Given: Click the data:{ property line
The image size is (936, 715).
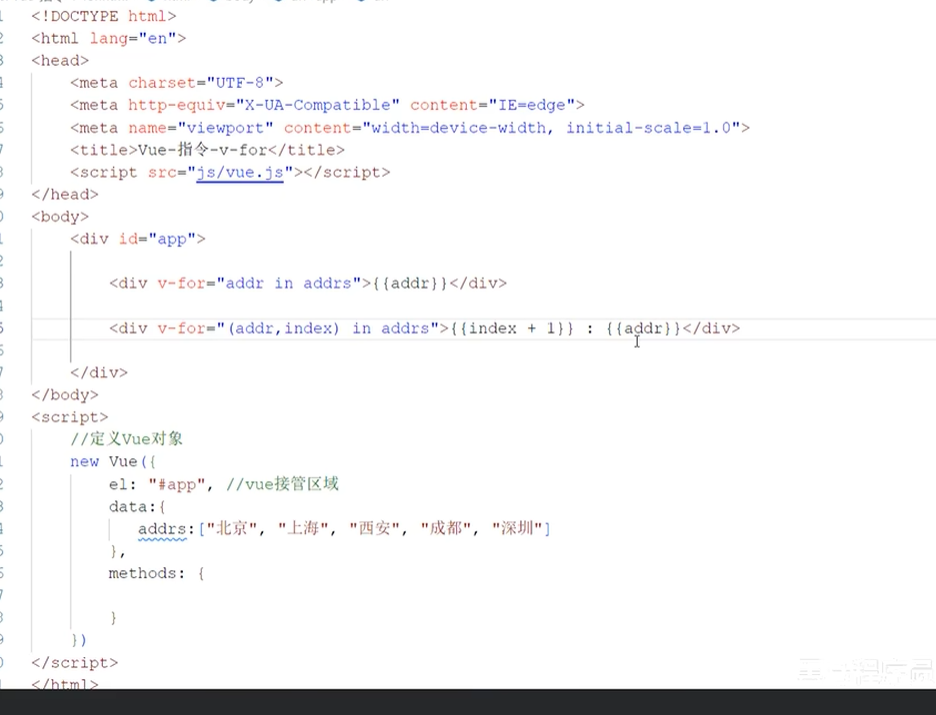Looking at the screenshot, I should coord(137,507).
